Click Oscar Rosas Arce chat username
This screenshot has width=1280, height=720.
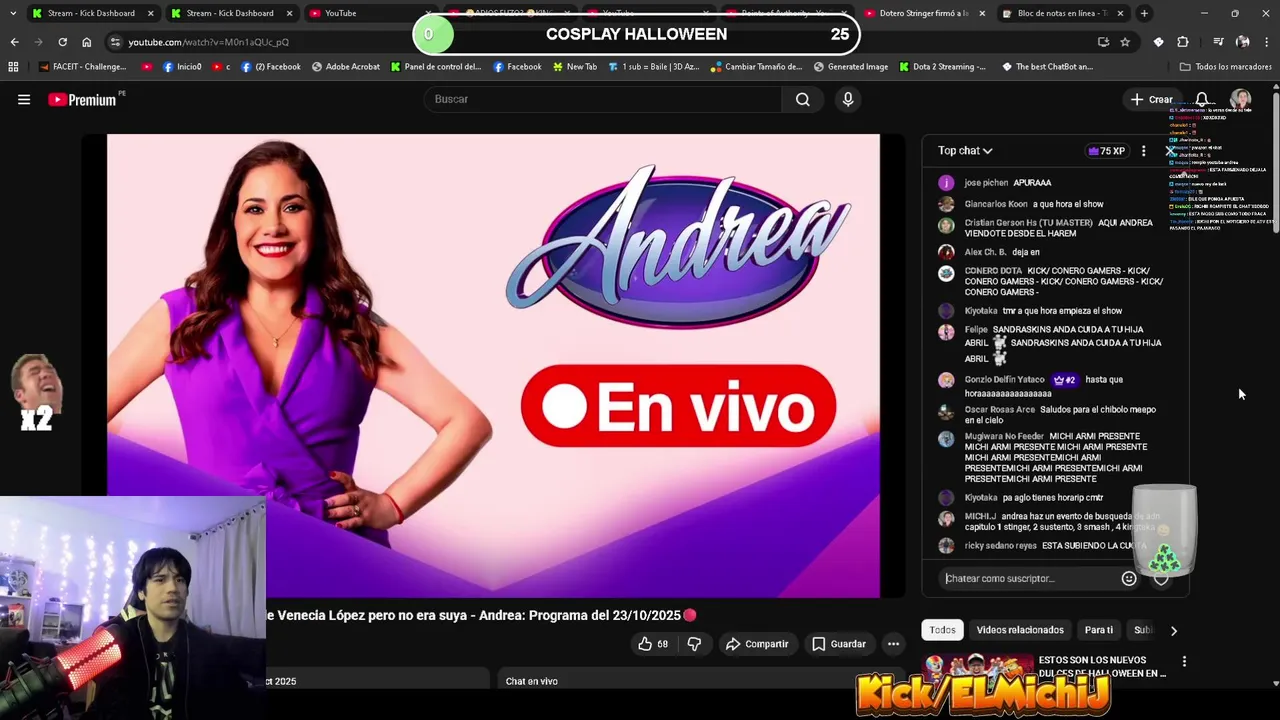(x=999, y=410)
